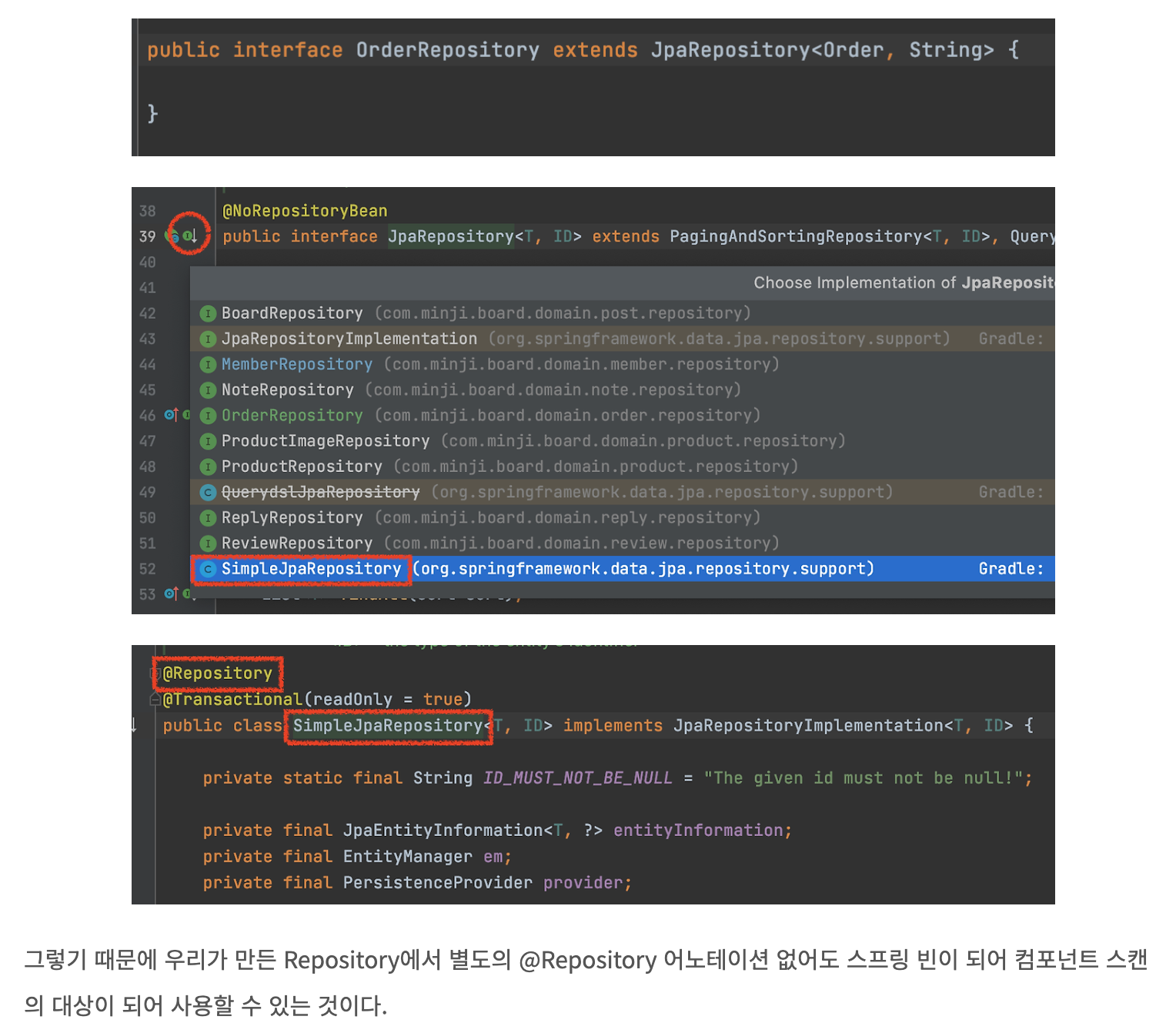1176x1033 pixels.
Task: Click the @NoRepositoryBean annotation
Action: click(x=305, y=211)
